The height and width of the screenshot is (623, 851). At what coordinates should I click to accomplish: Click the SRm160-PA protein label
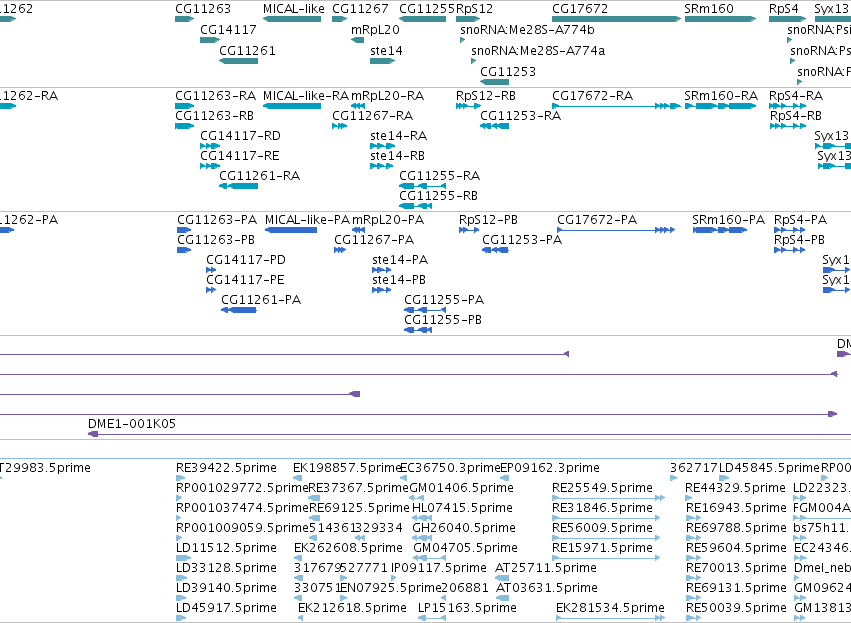tap(728, 220)
